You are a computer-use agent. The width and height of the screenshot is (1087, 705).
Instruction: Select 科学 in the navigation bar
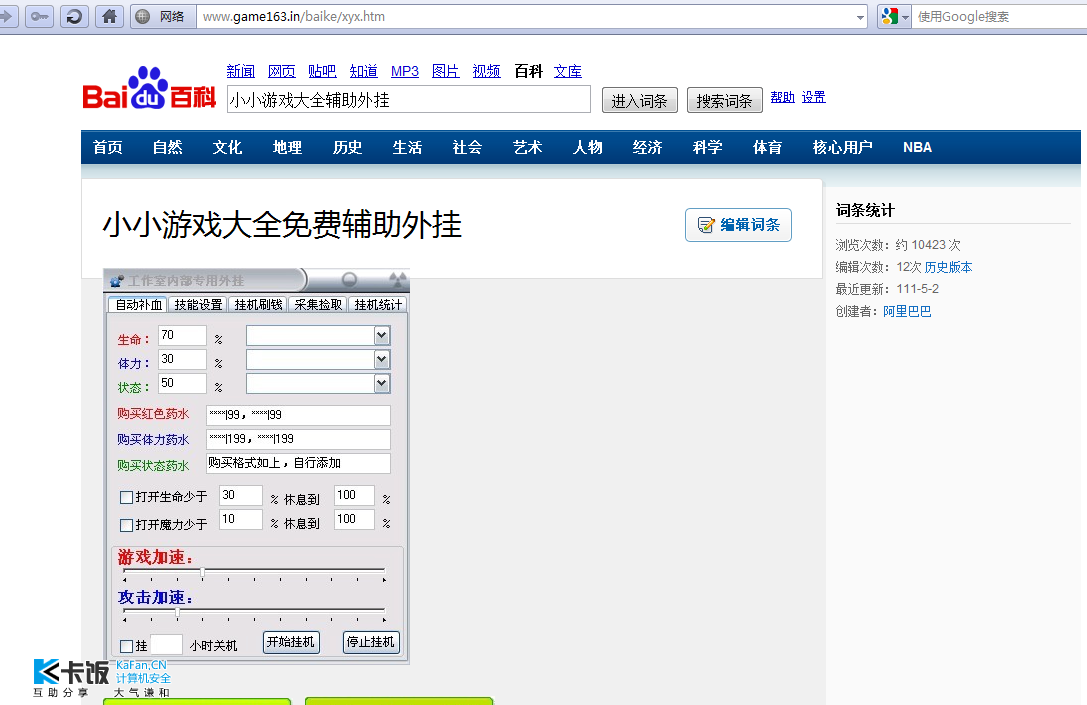(x=708, y=147)
